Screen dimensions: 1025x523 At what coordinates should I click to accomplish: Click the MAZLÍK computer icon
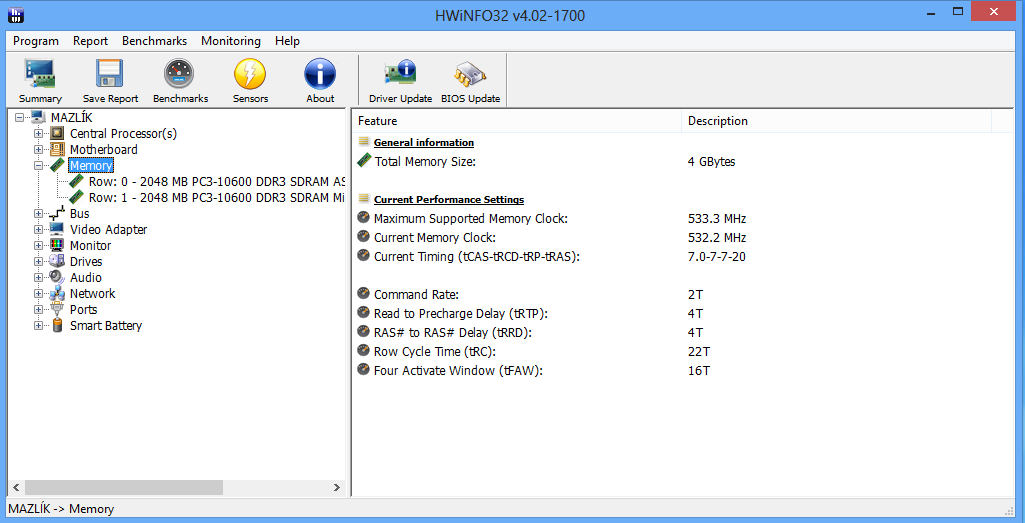[x=39, y=118]
